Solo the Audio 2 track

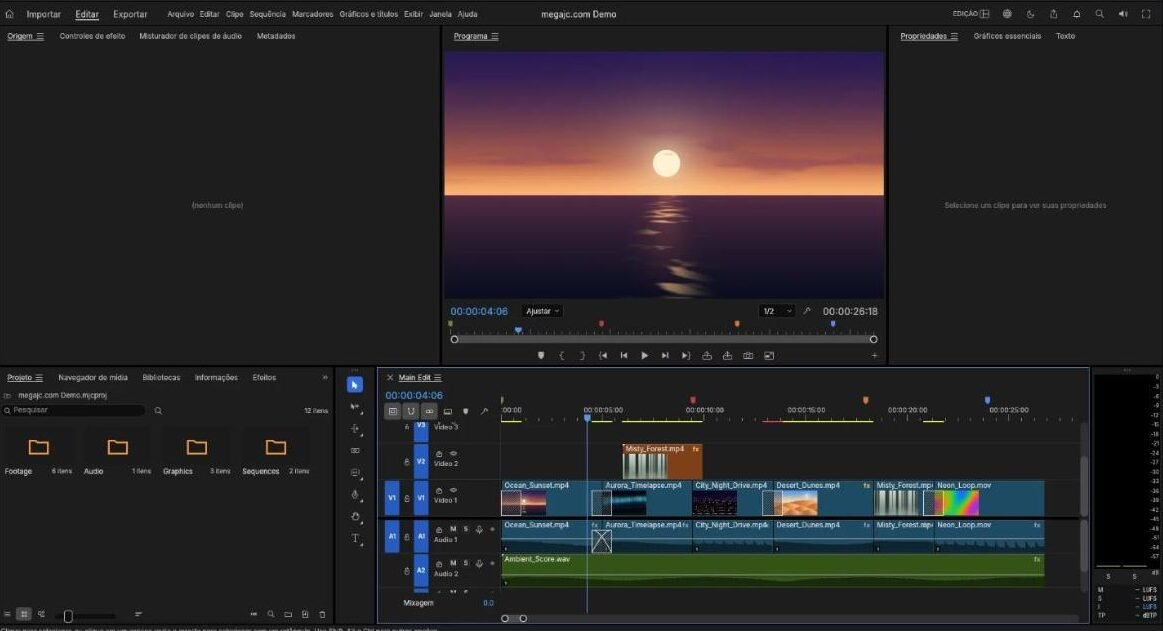click(x=466, y=564)
